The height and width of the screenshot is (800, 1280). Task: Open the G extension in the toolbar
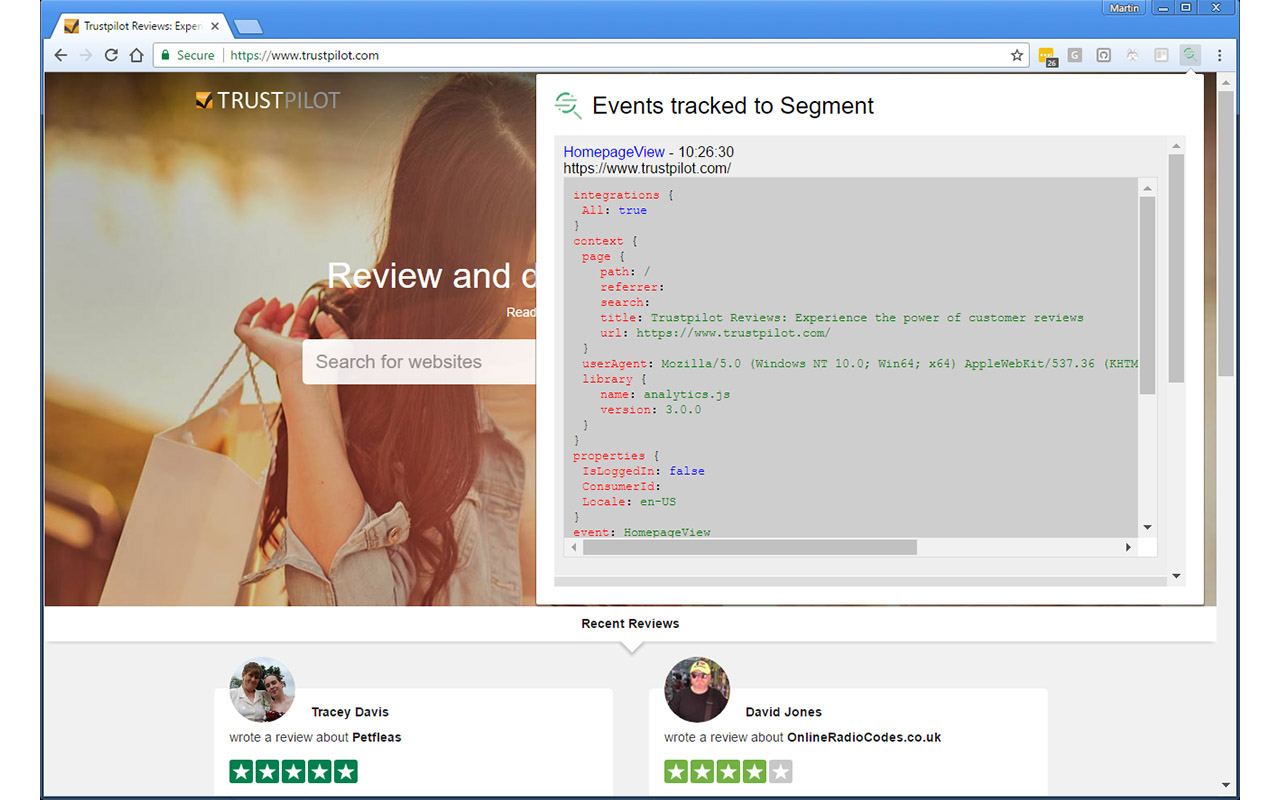[x=1075, y=56]
